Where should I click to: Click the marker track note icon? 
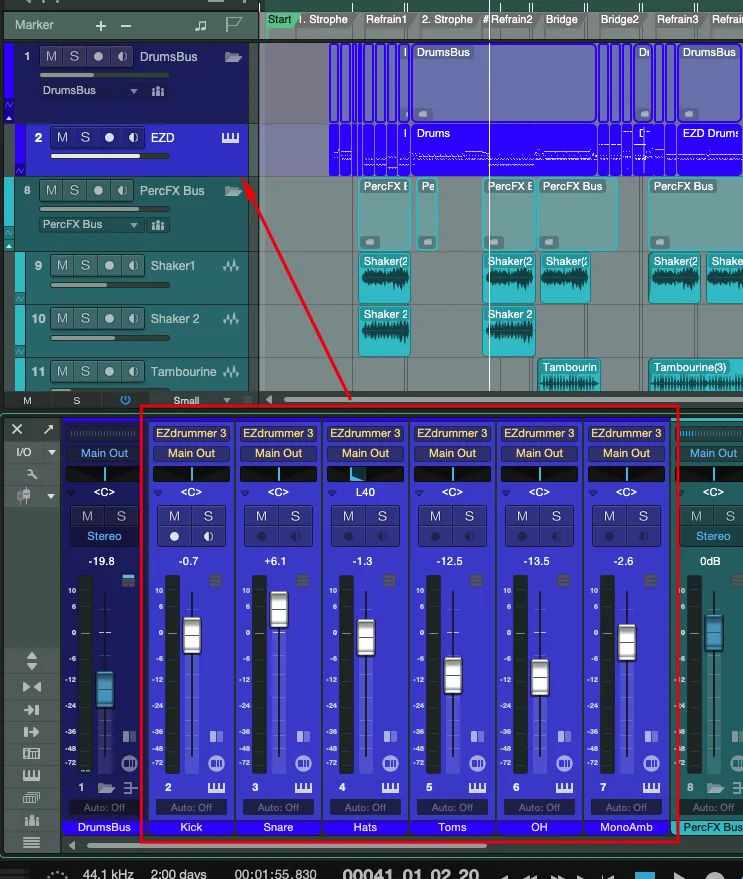[x=201, y=26]
